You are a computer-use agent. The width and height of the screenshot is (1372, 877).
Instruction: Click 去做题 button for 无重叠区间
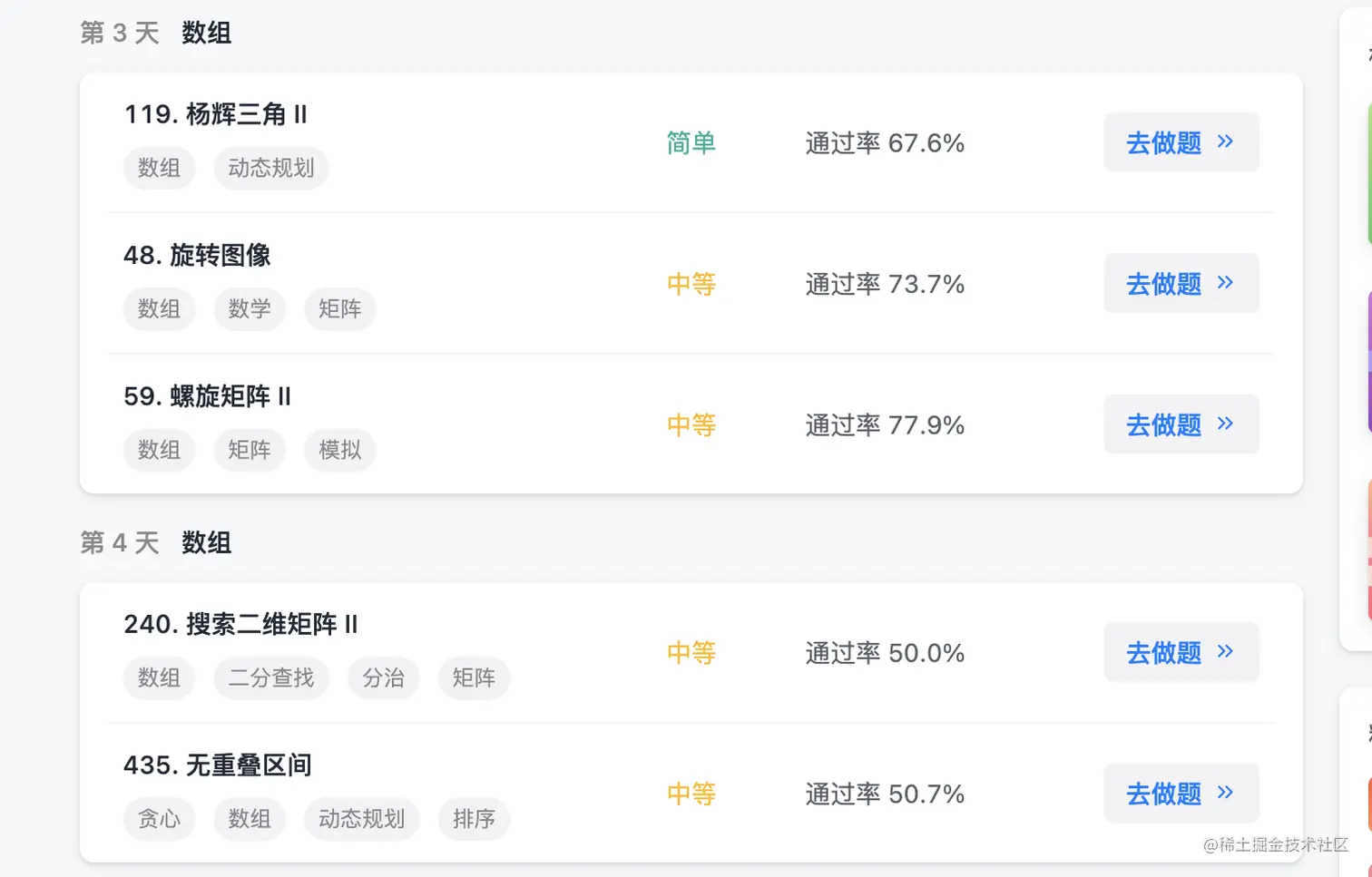pyautogui.click(x=1181, y=794)
